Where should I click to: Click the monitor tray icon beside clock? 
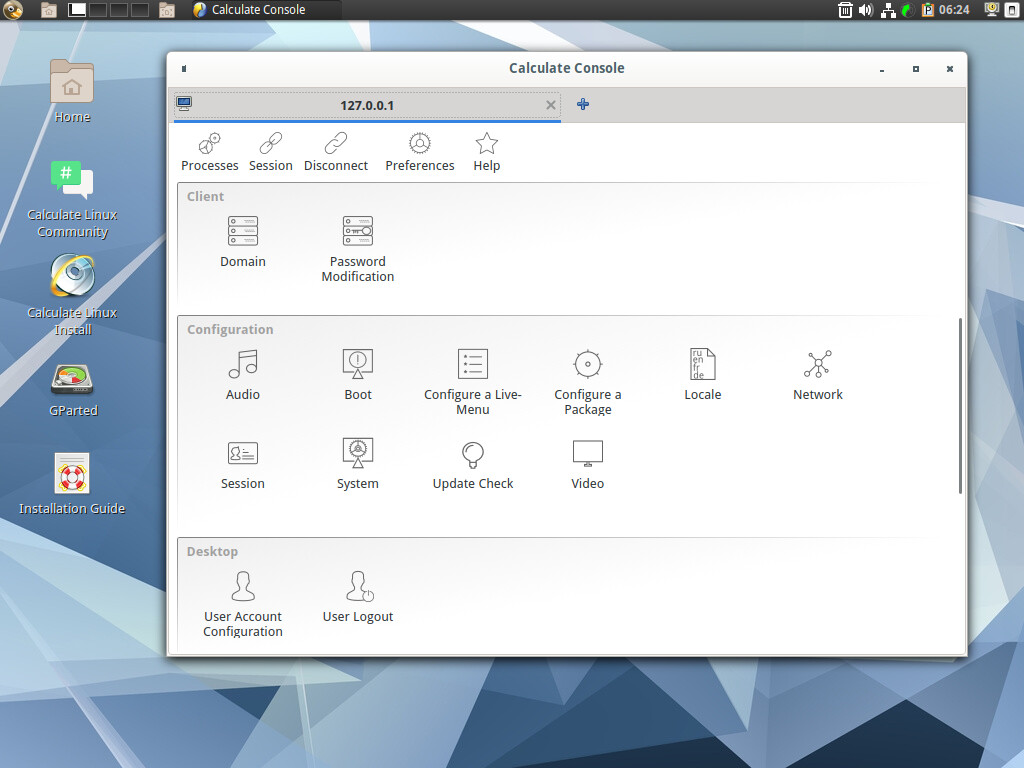(991, 9)
